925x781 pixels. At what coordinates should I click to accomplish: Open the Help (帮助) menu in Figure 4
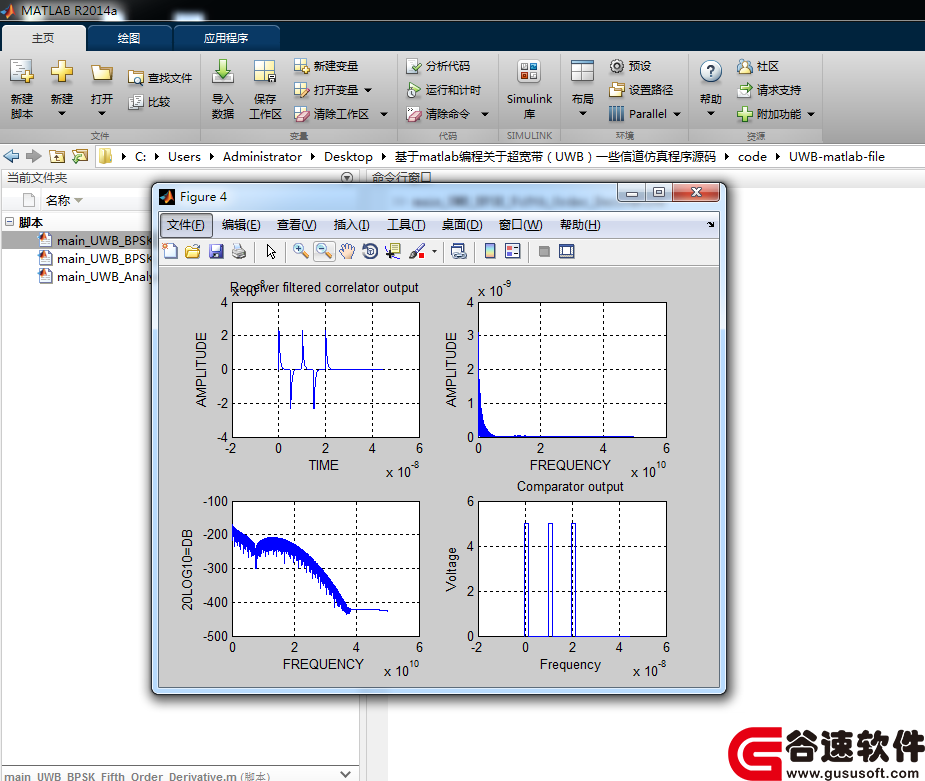[580, 225]
